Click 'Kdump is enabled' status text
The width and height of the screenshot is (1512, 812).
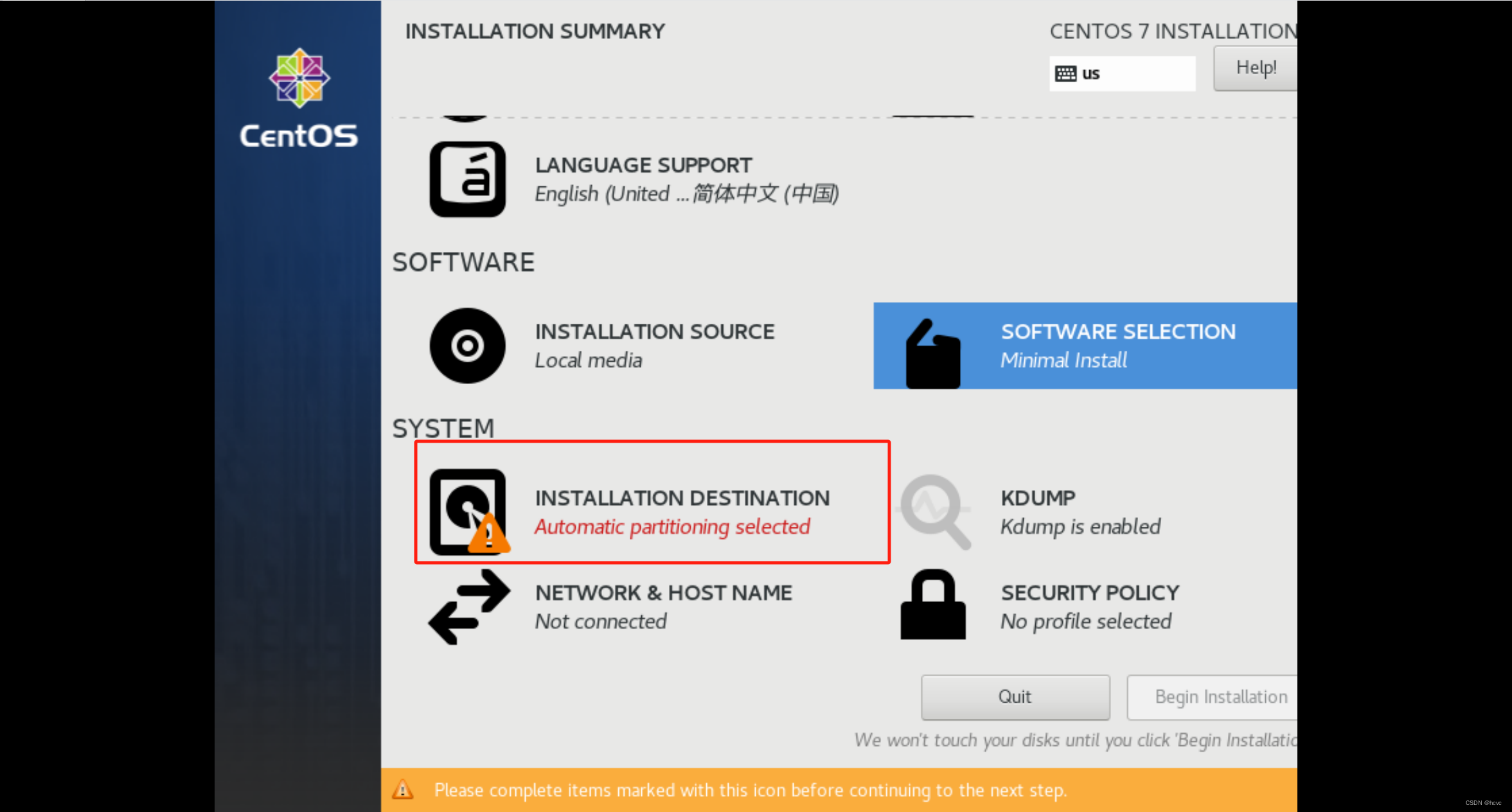coord(1080,527)
